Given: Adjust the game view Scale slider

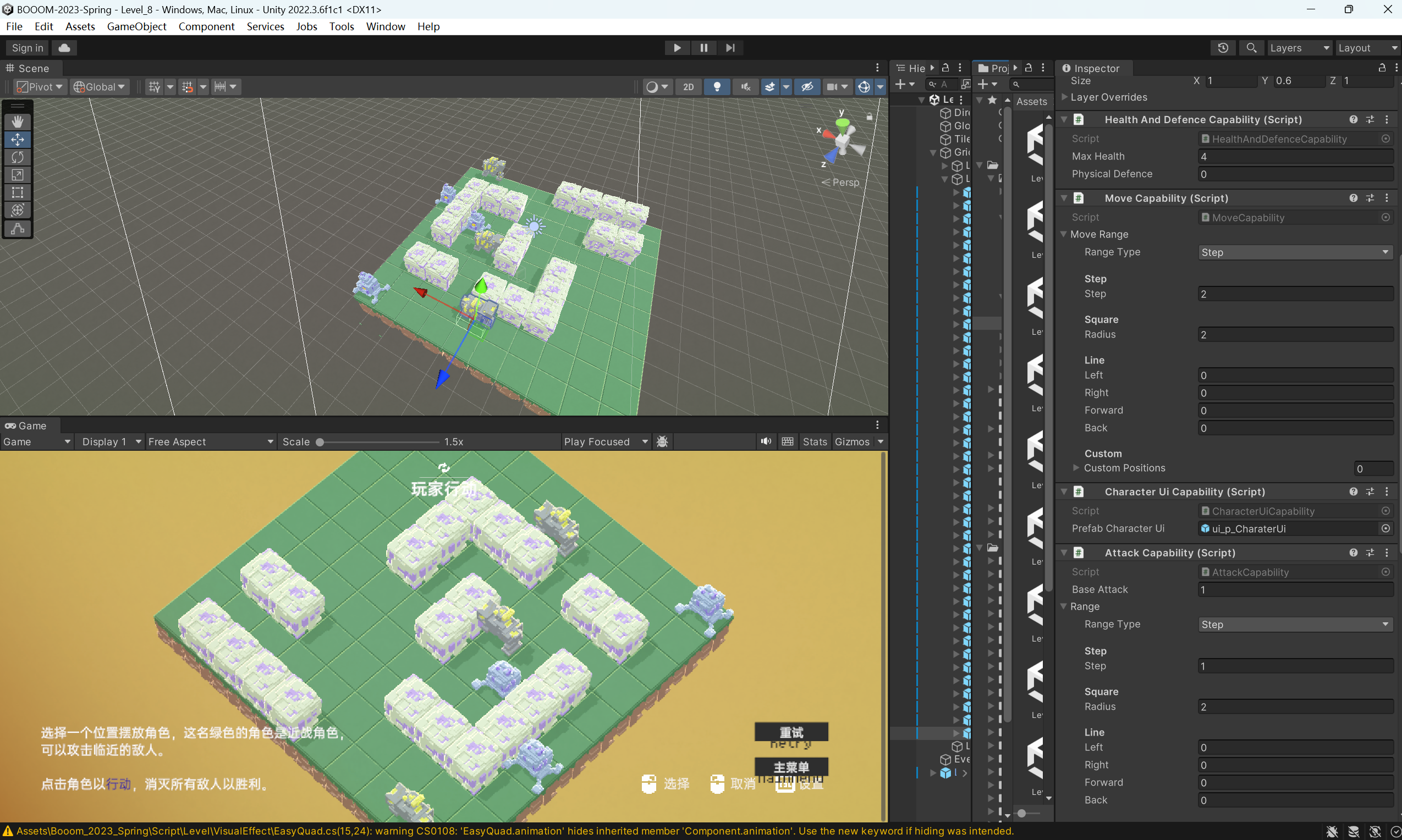Looking at the screenshot, I should [x=320, y=442].
